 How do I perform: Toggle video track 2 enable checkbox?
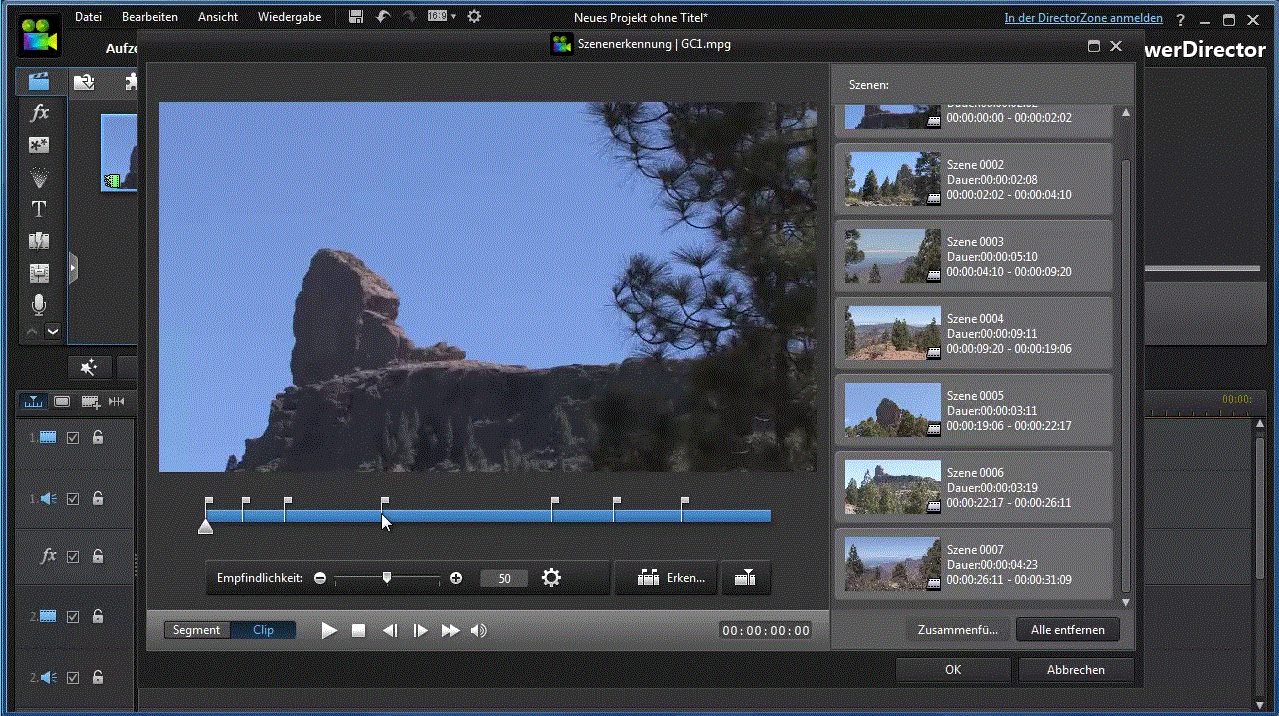[73, 617]
